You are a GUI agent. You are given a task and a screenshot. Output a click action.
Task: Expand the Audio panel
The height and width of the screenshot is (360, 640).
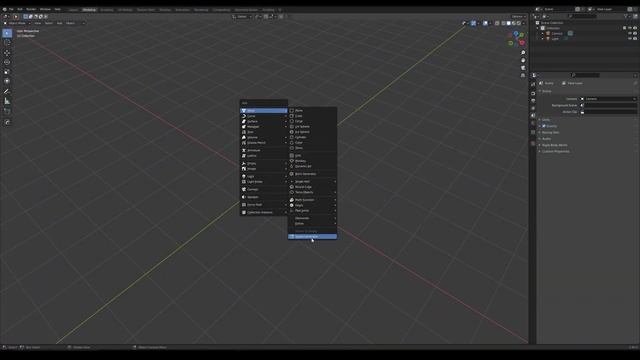click(546, 139)
